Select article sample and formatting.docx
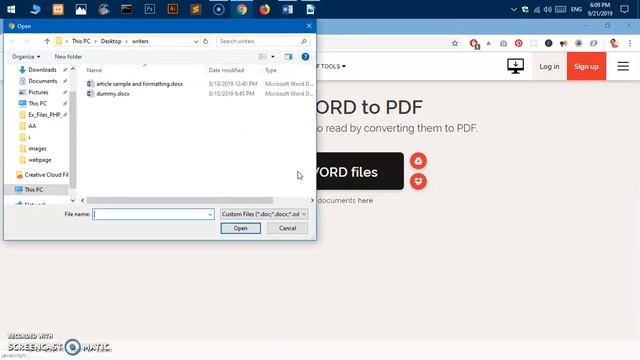Viewport: 640px width, 360px height. pyautogui.click(x=140, y=84)
